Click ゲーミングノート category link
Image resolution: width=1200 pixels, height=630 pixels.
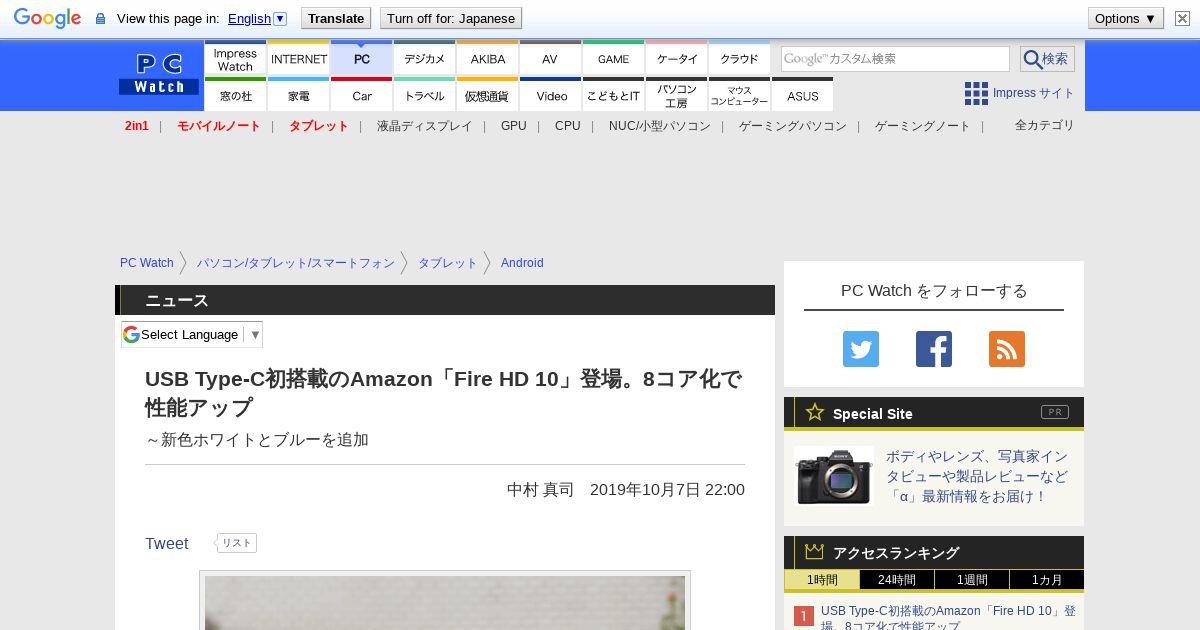[x=923, y=126]
